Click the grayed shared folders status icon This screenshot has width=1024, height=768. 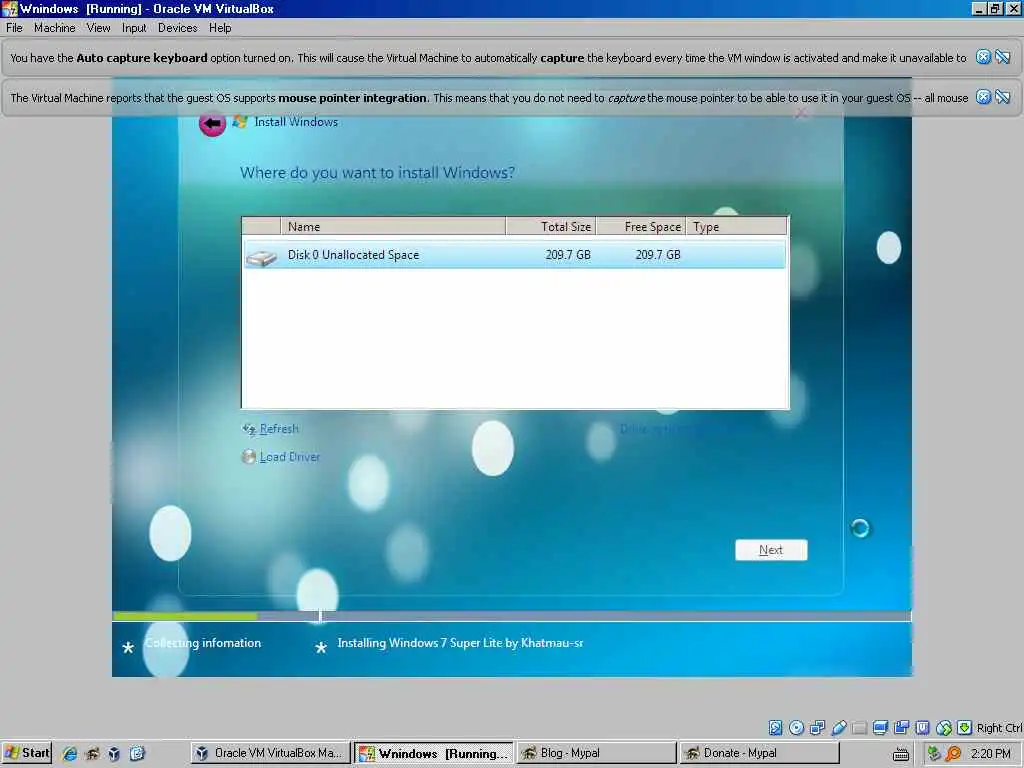click(859, 728)
